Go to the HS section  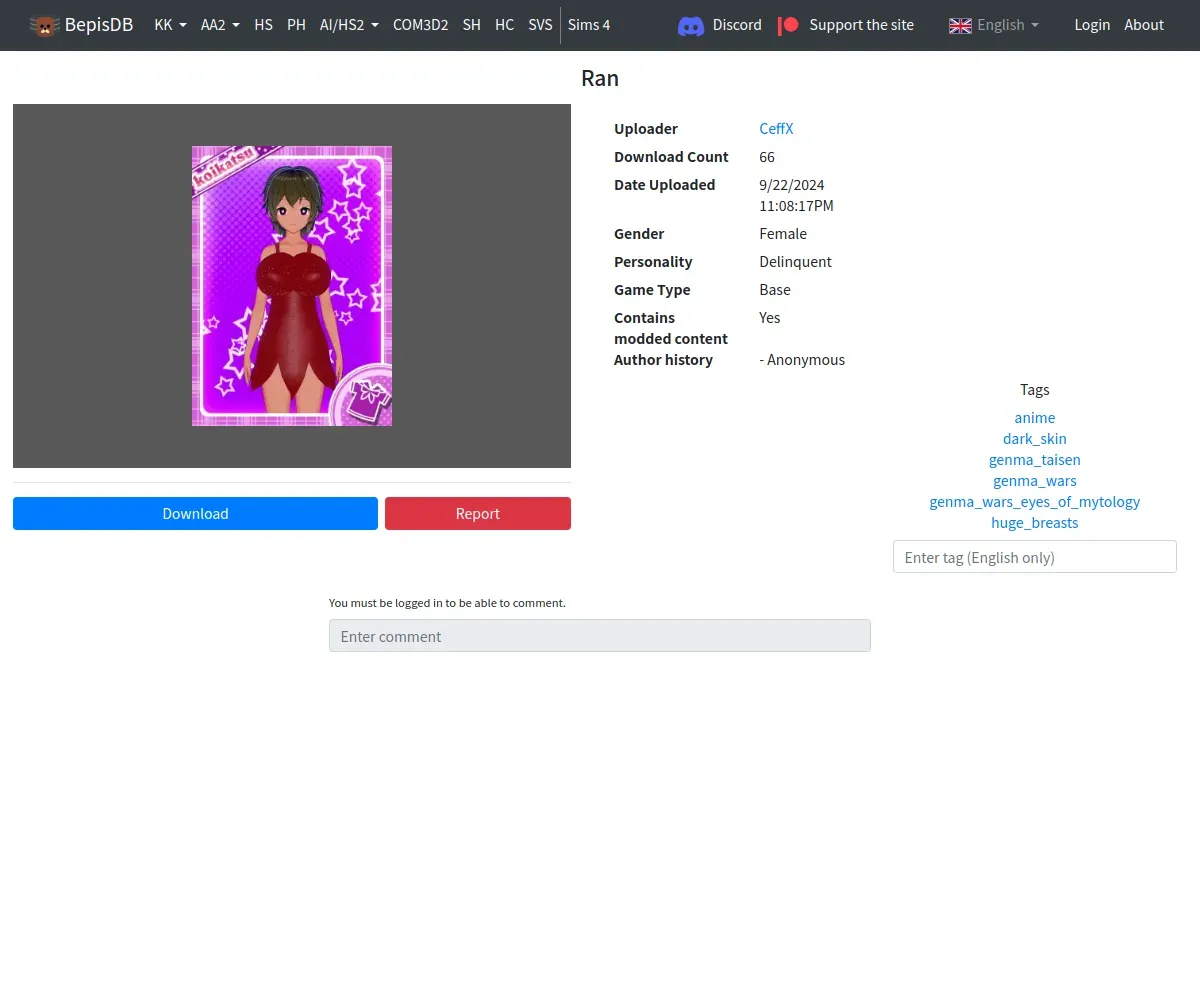coord(263,25)
